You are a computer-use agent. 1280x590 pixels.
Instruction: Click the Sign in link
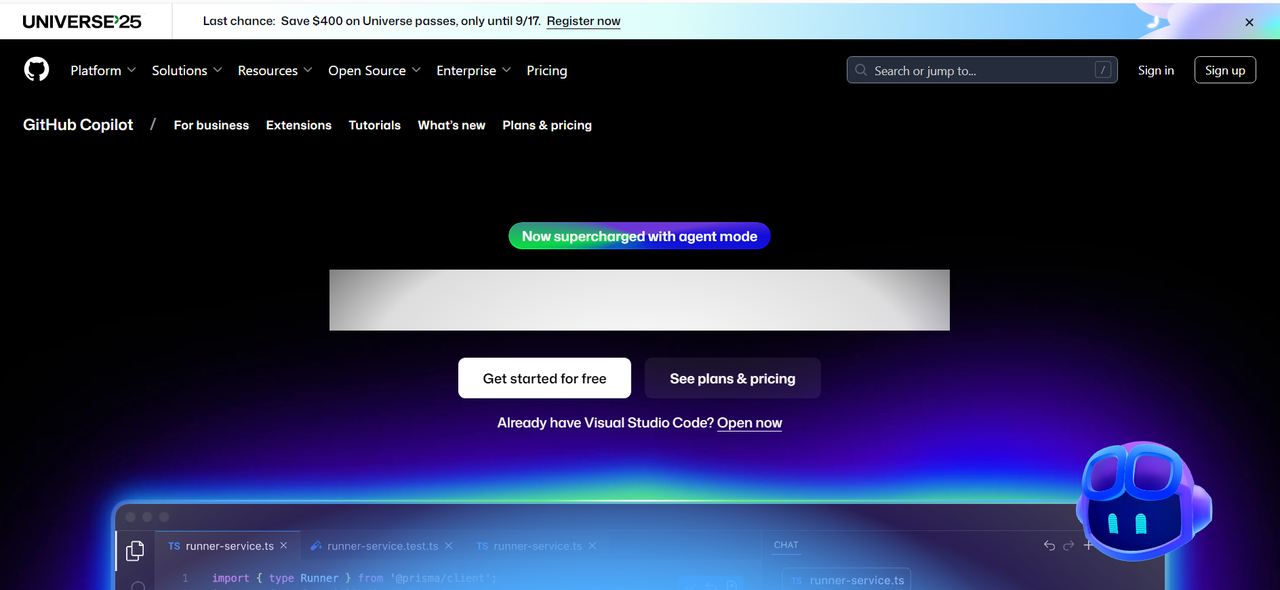pos(1156,70)
